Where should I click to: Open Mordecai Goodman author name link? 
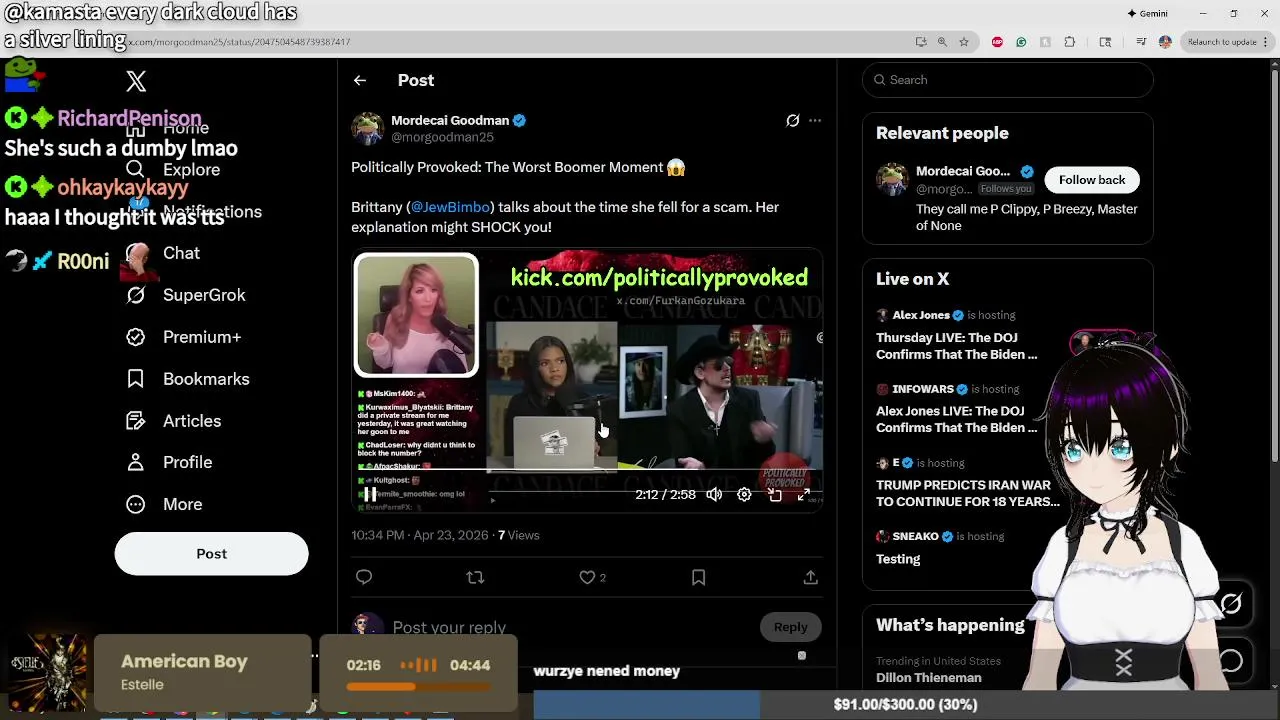pos(450,120)
